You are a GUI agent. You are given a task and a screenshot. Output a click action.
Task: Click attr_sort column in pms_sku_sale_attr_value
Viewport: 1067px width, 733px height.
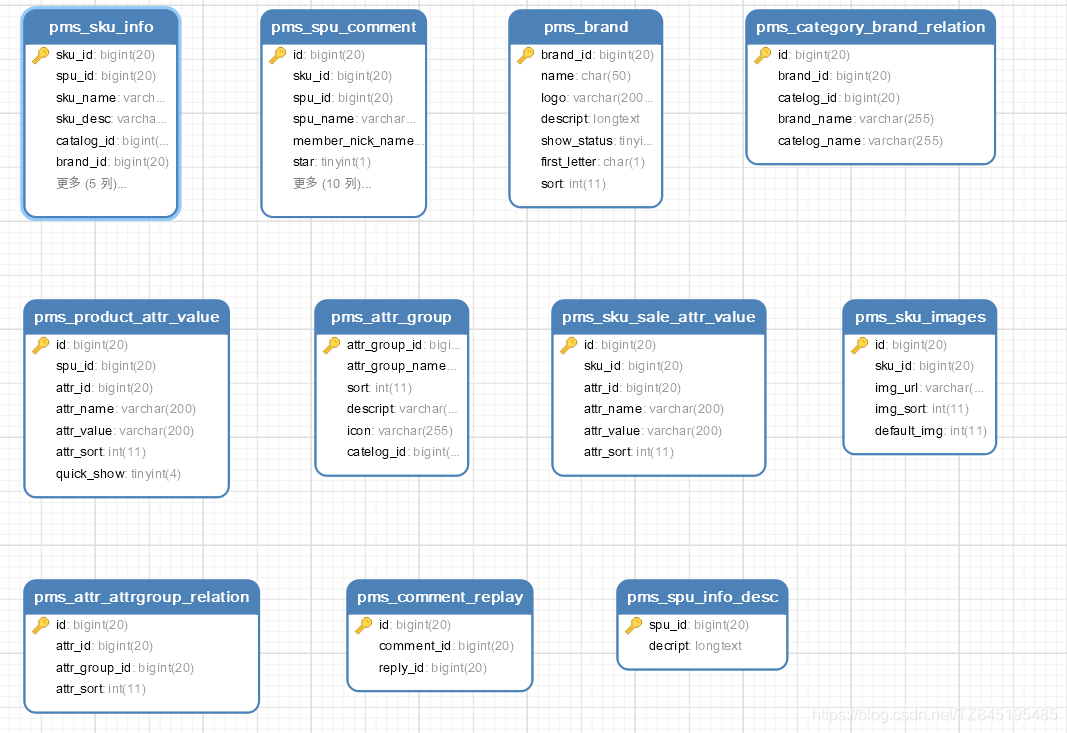629,452
